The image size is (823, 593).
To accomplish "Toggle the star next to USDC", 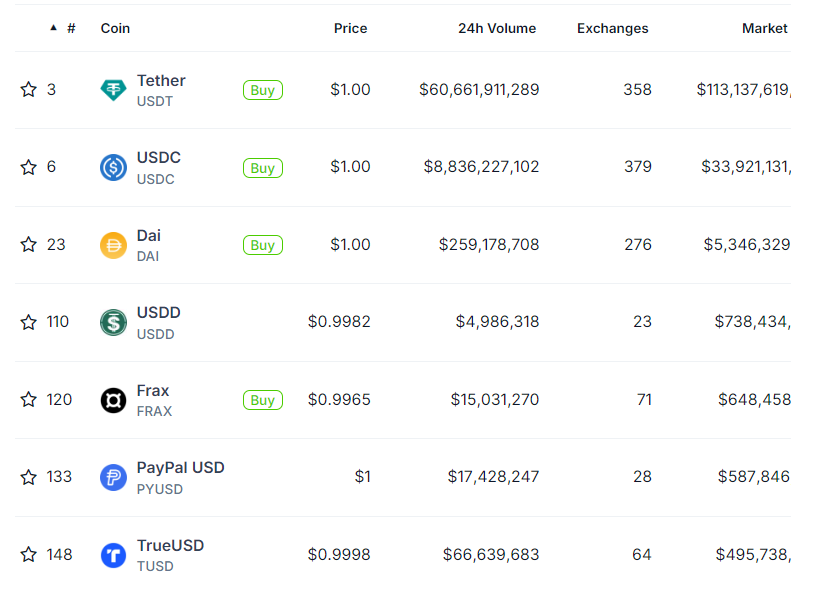I will (x=29, y=167).
